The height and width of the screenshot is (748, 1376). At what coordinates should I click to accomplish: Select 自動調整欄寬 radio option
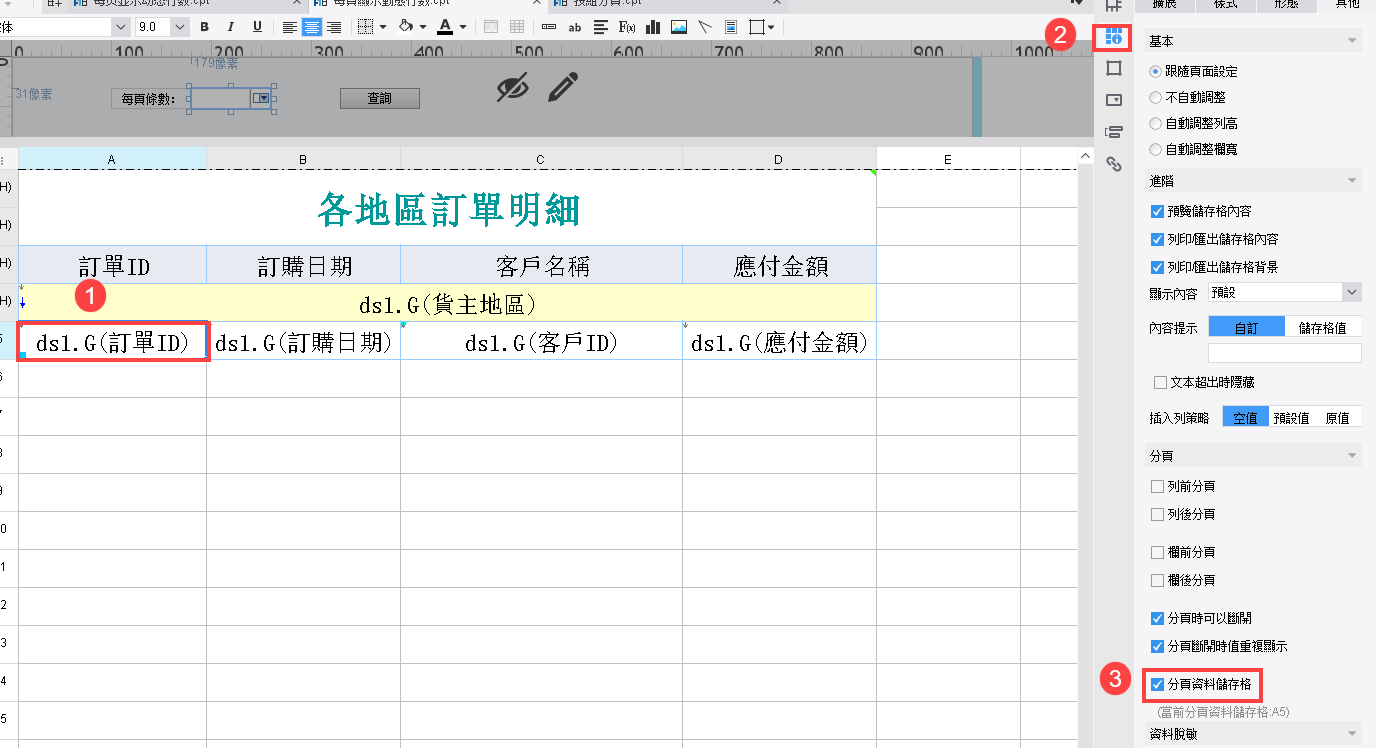click(x=1156, y=150)
